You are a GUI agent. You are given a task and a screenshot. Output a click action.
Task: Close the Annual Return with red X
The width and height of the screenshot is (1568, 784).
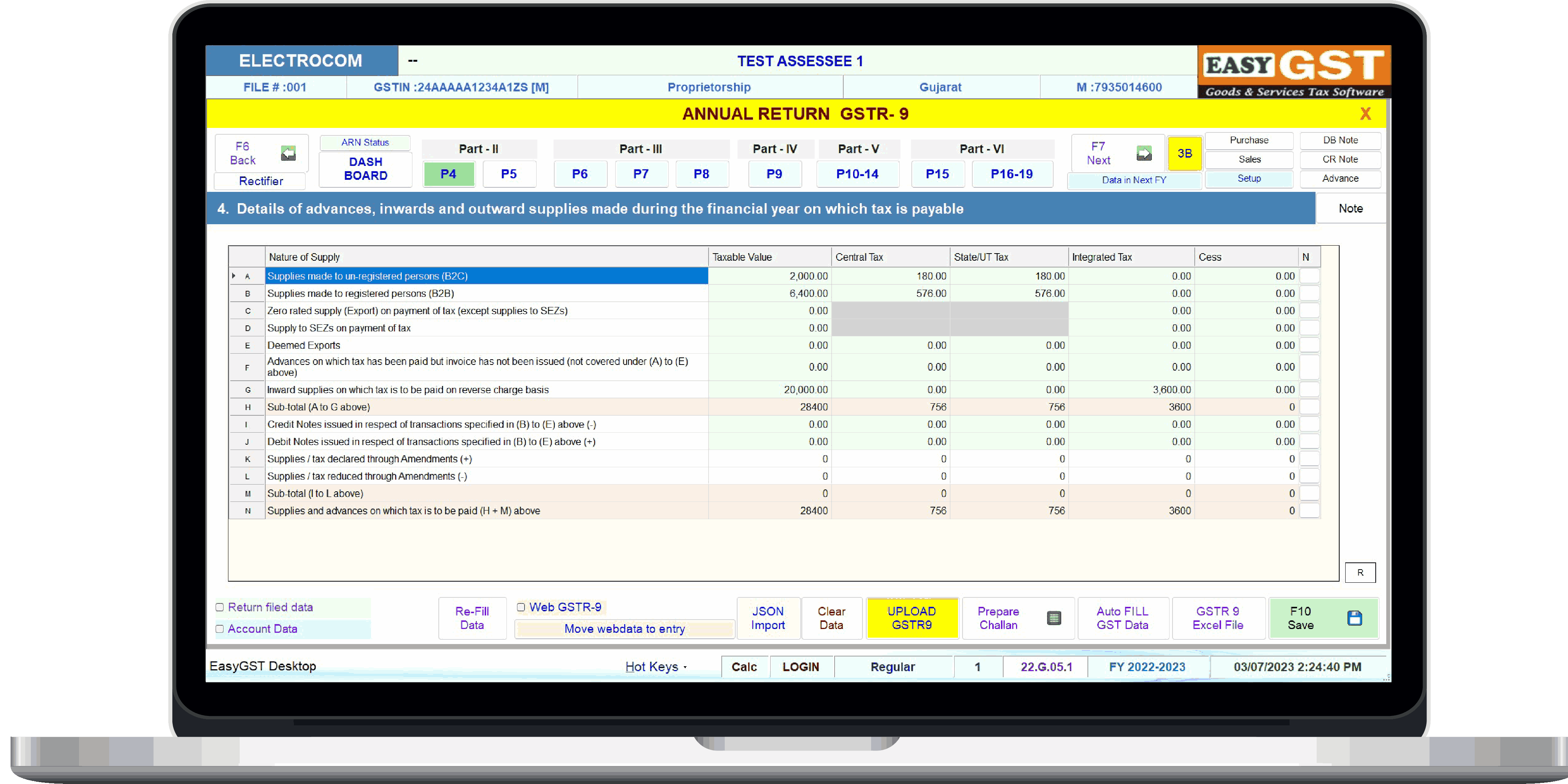(1365, 114)
